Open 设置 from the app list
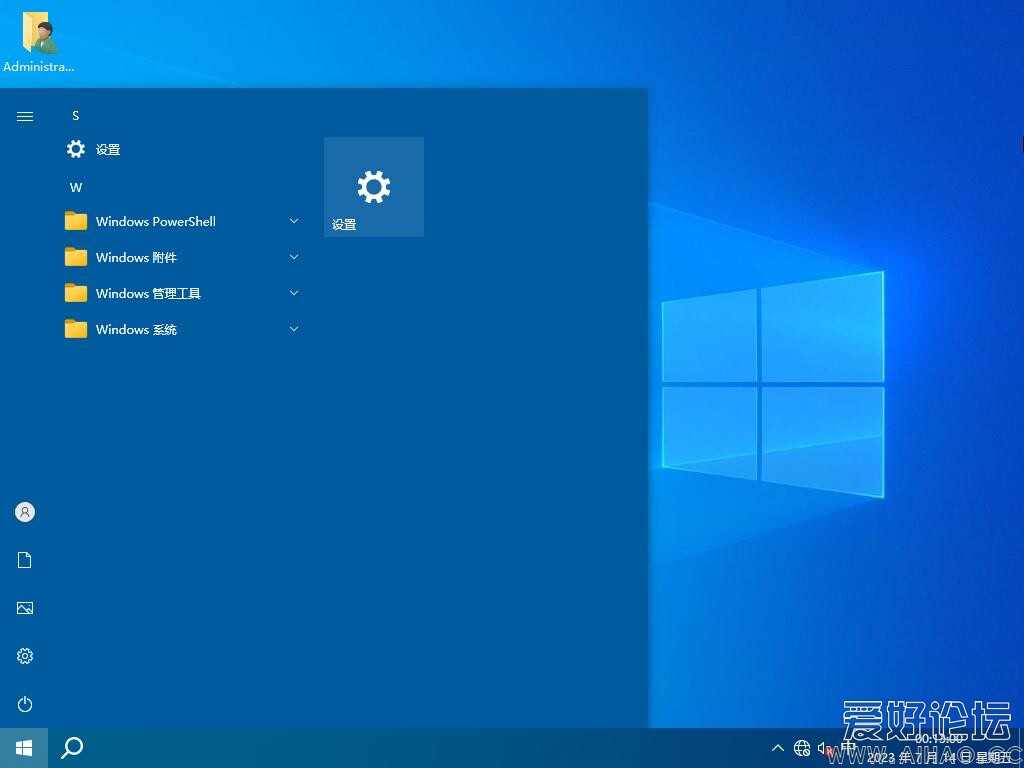 pos(107,150)
